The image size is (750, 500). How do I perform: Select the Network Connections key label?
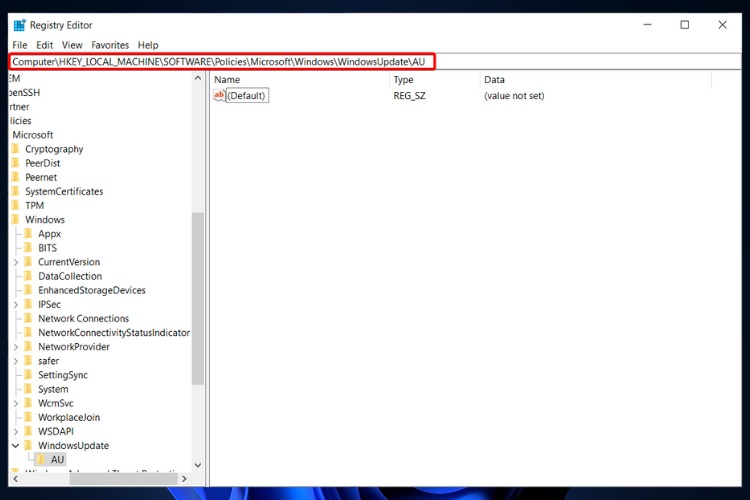(x=84, y=318)
